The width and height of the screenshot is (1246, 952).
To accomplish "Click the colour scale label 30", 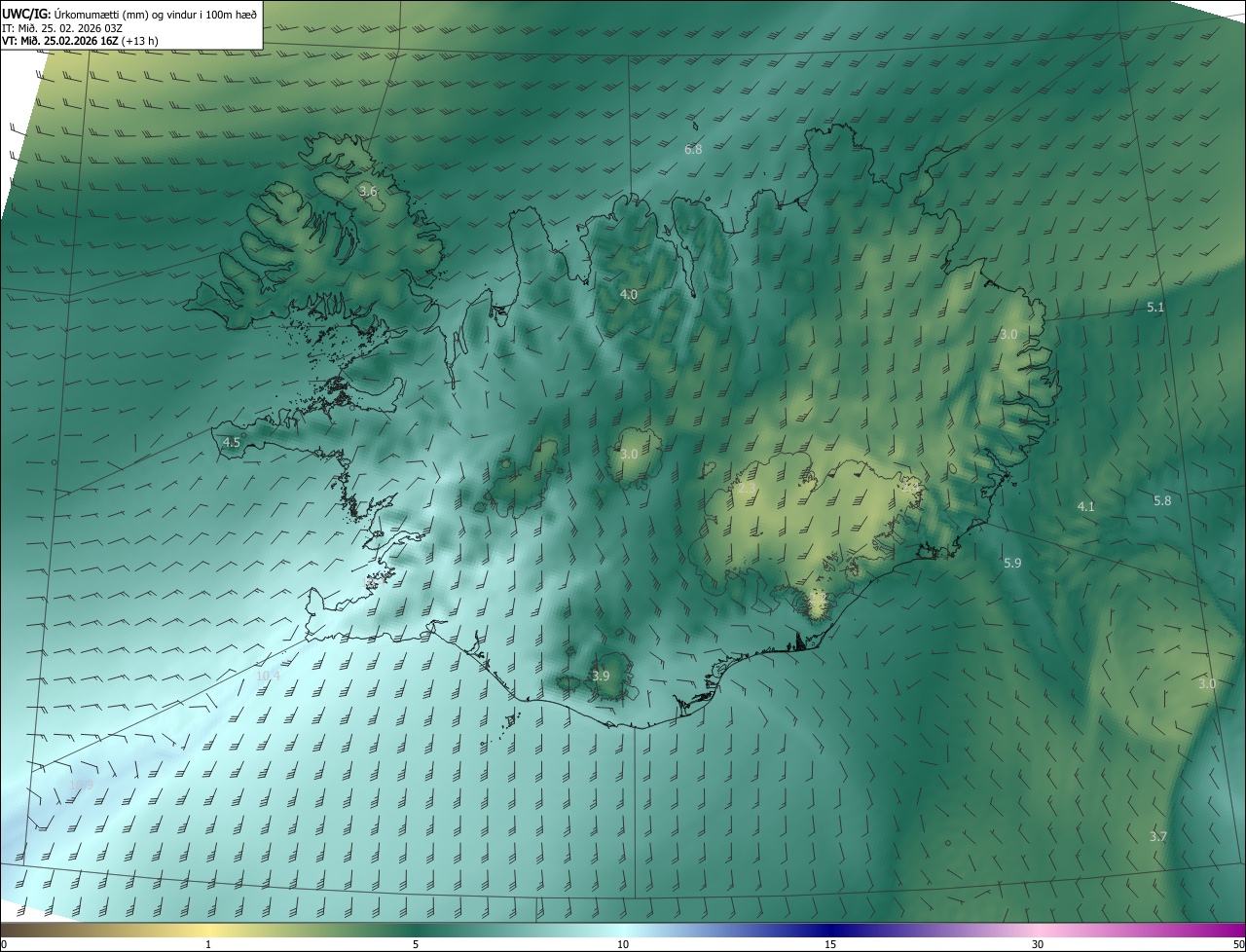I will click(x=1038, y=944).
